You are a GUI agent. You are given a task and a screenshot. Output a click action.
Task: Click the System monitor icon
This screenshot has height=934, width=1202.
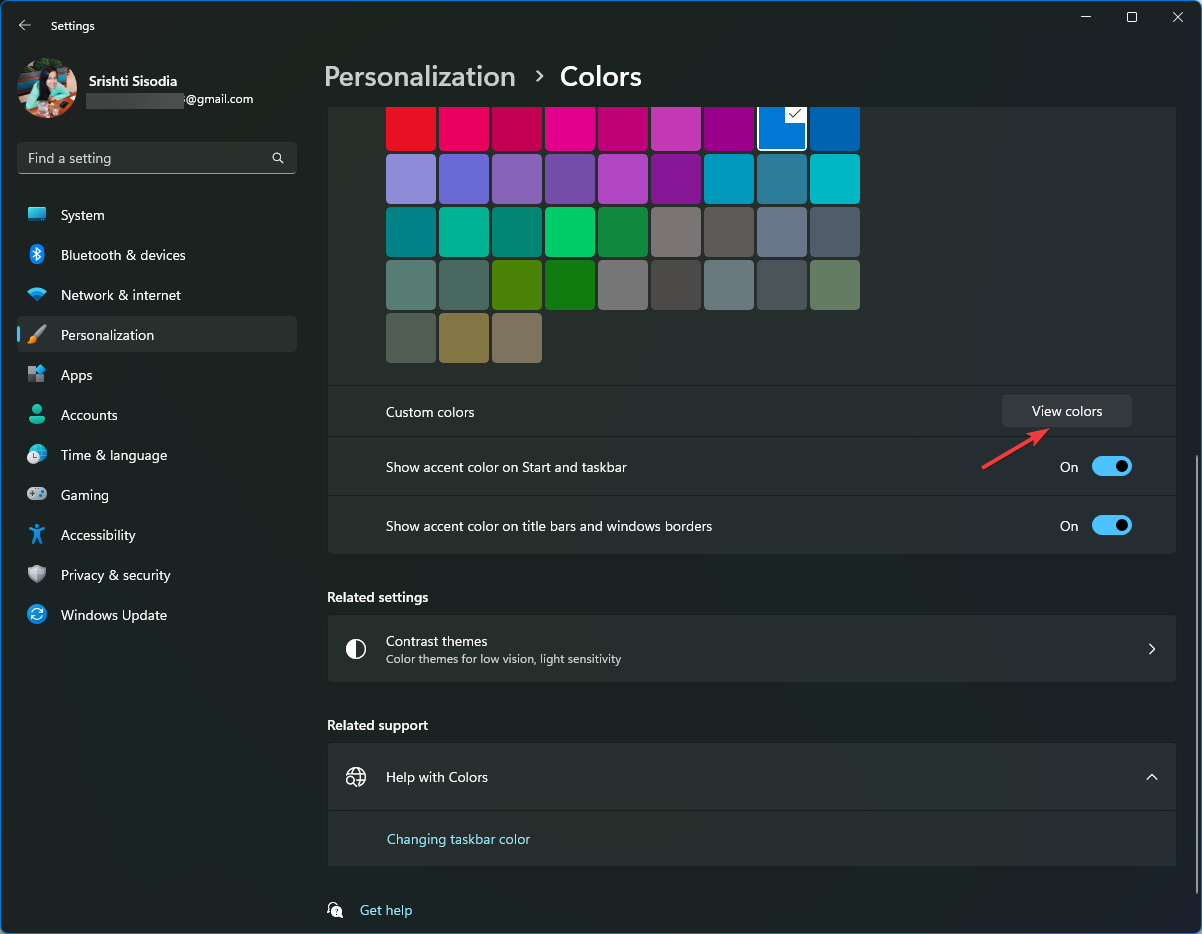click(x=37, y=215)
